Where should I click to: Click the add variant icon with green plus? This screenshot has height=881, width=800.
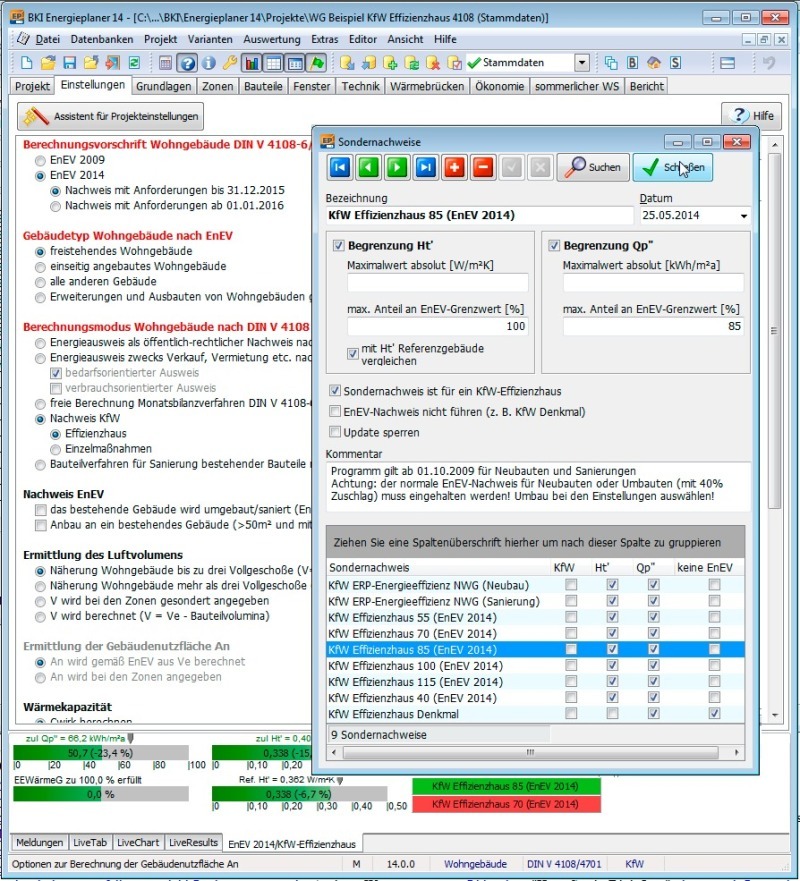[390, 63]
